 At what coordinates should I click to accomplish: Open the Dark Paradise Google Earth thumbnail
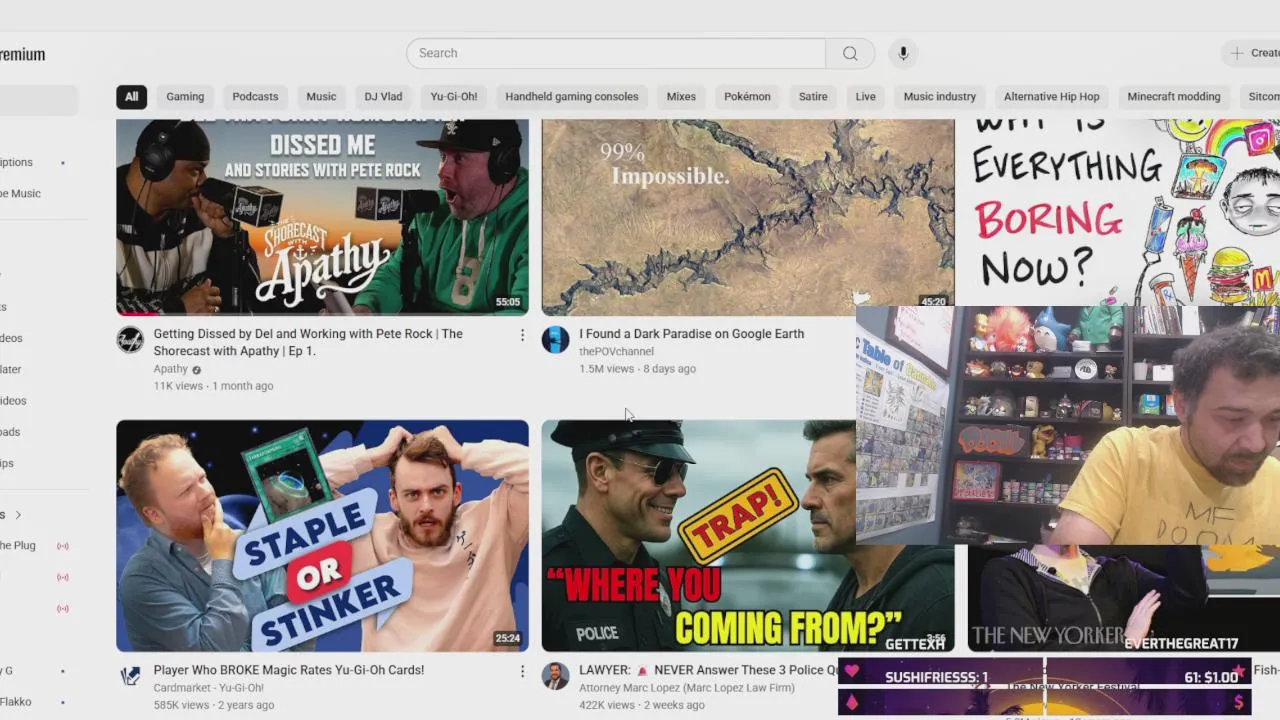[748, 217]
